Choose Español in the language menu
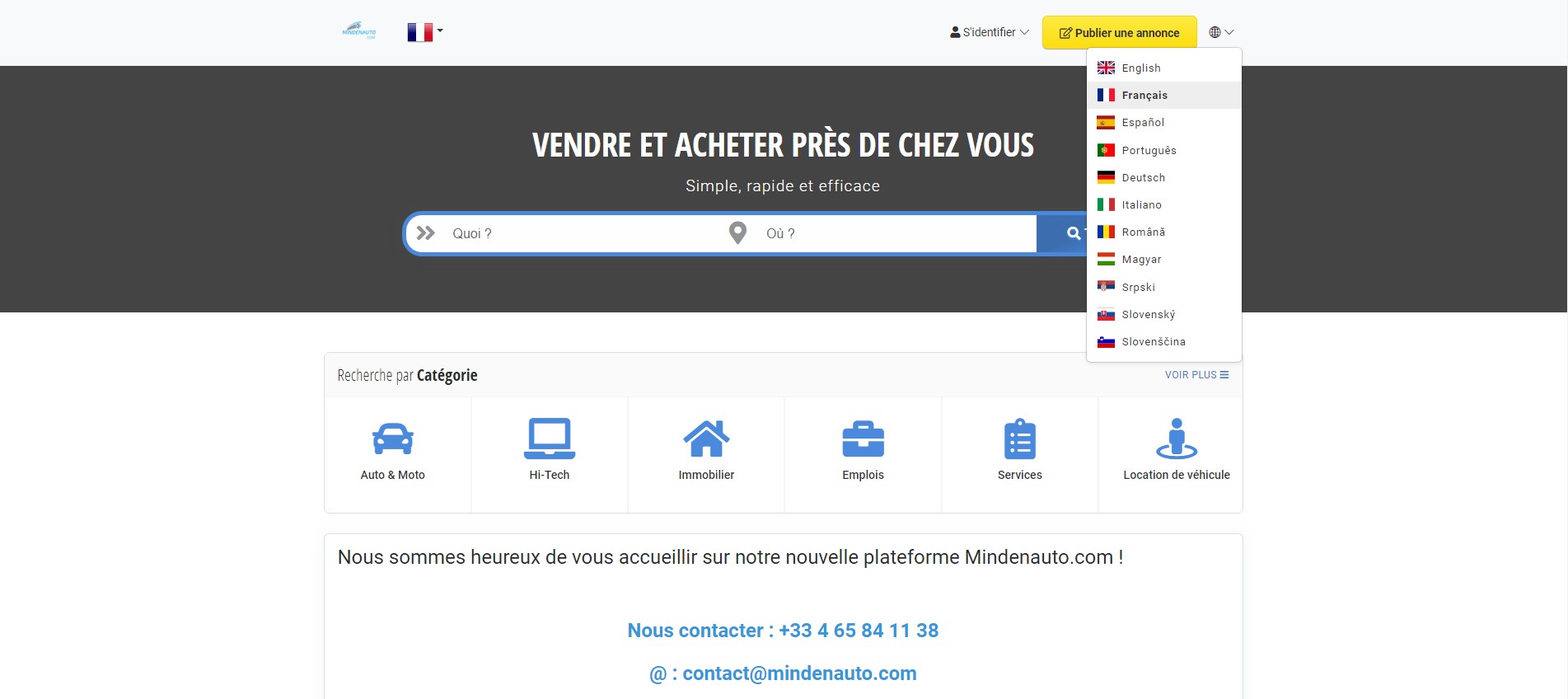Viewport: 1568px width, 699px height. (x=1143, y=123)
